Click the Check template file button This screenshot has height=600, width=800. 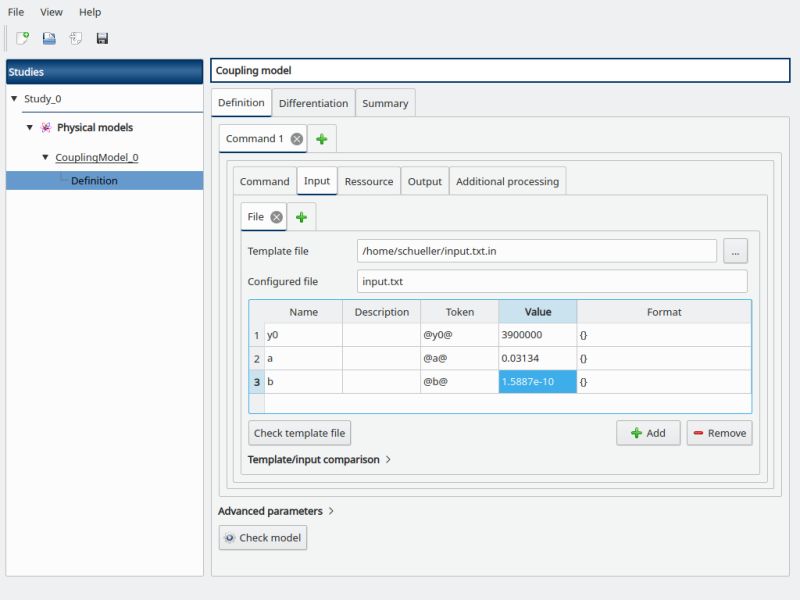(x=299, y=432)
